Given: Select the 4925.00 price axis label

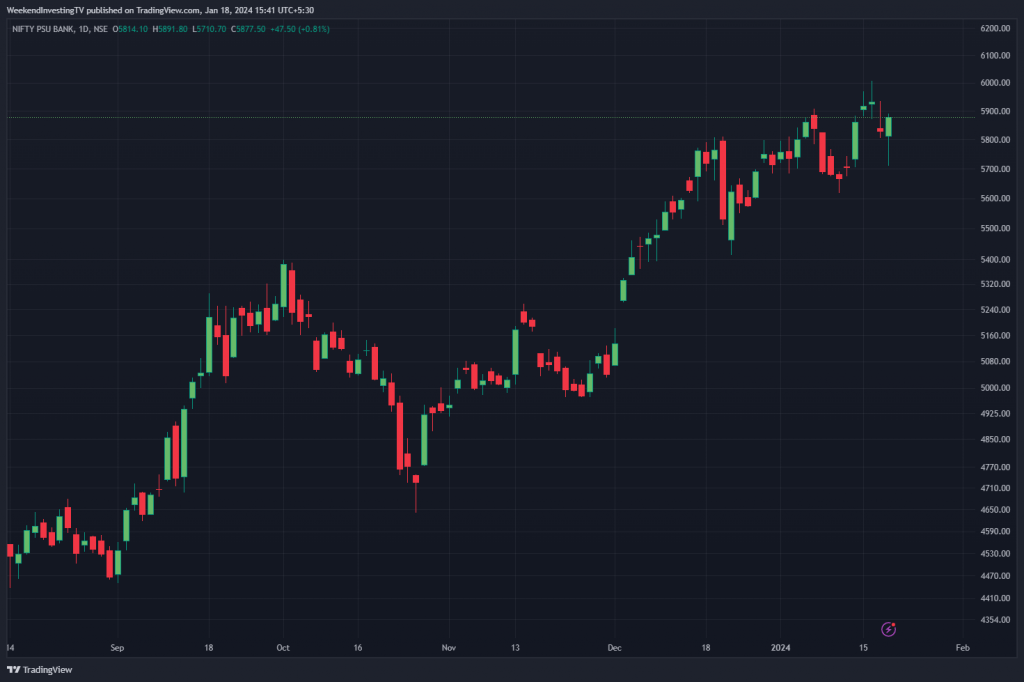Looking at the screenshot, I should pos(995,414).
